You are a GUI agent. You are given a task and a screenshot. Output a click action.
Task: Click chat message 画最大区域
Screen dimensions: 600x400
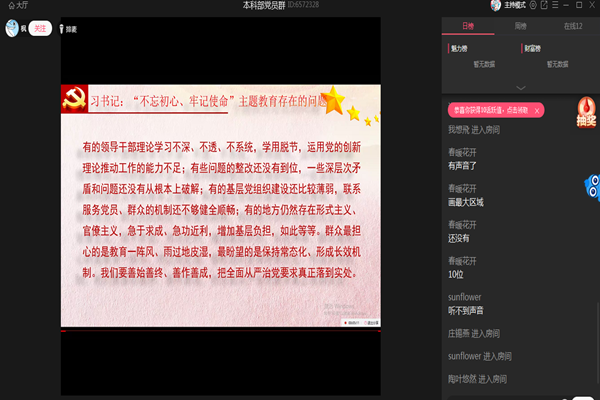466,202
